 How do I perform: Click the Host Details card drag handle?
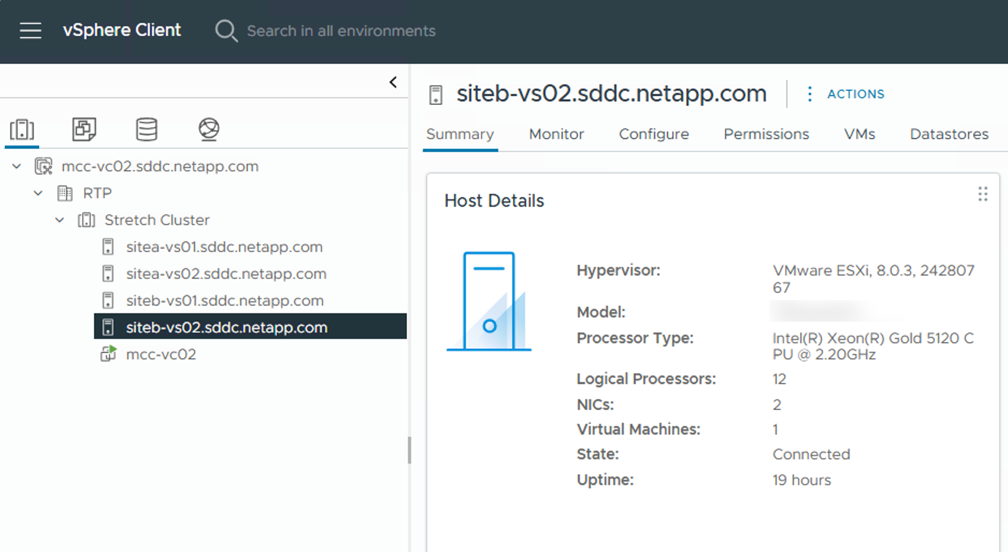[x=982, y=194]
